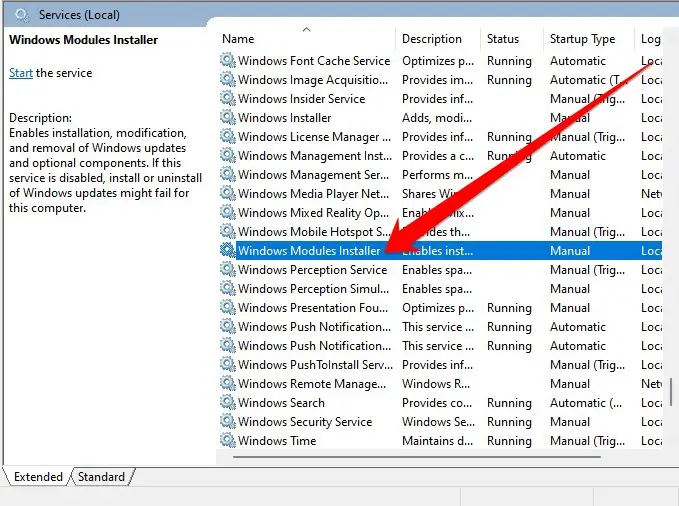
Task: Click gear icon for Windows Modules Installer
Action: 227,250
